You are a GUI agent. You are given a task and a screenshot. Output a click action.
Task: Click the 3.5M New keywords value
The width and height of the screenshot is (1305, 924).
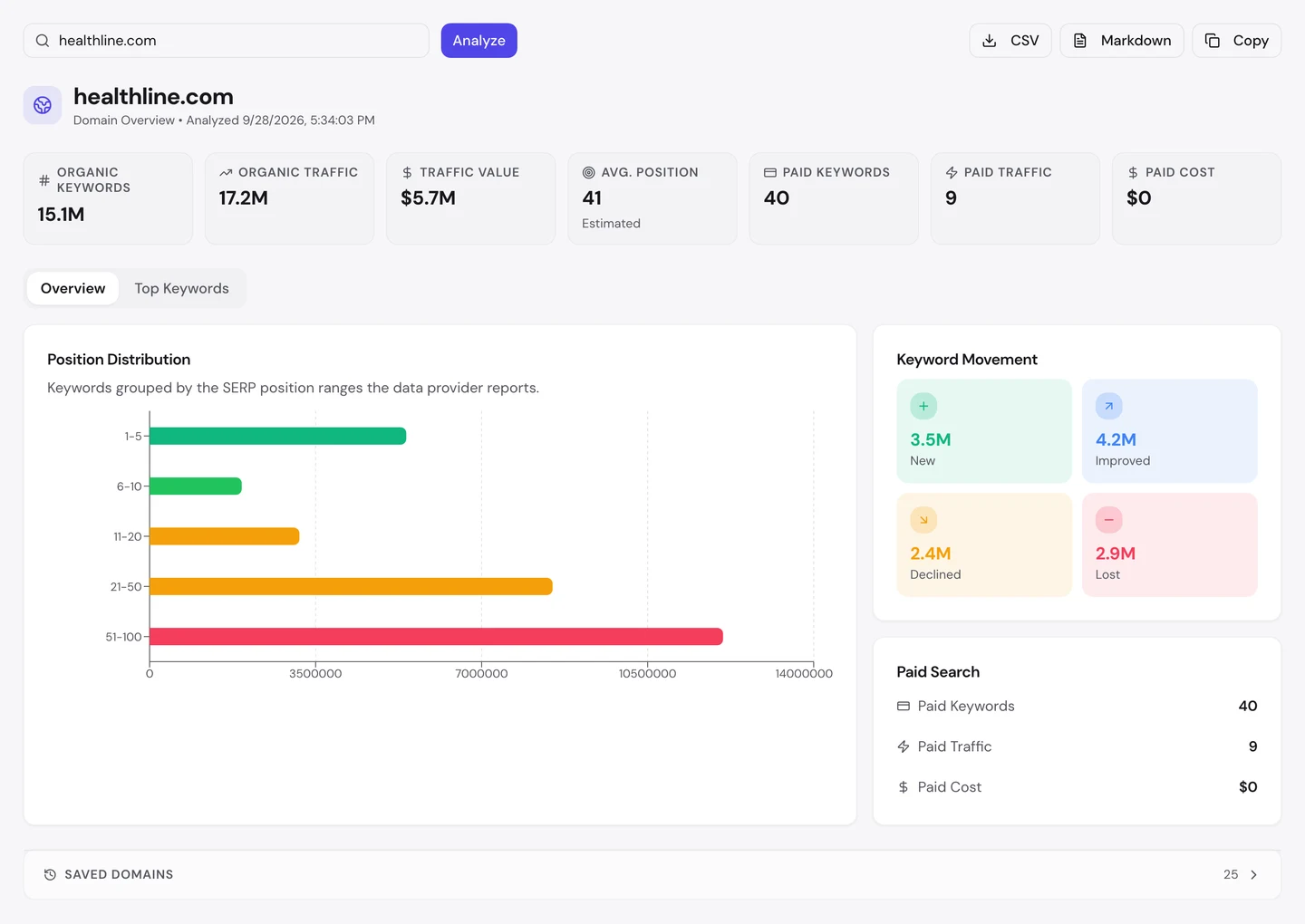coord(931,439)
